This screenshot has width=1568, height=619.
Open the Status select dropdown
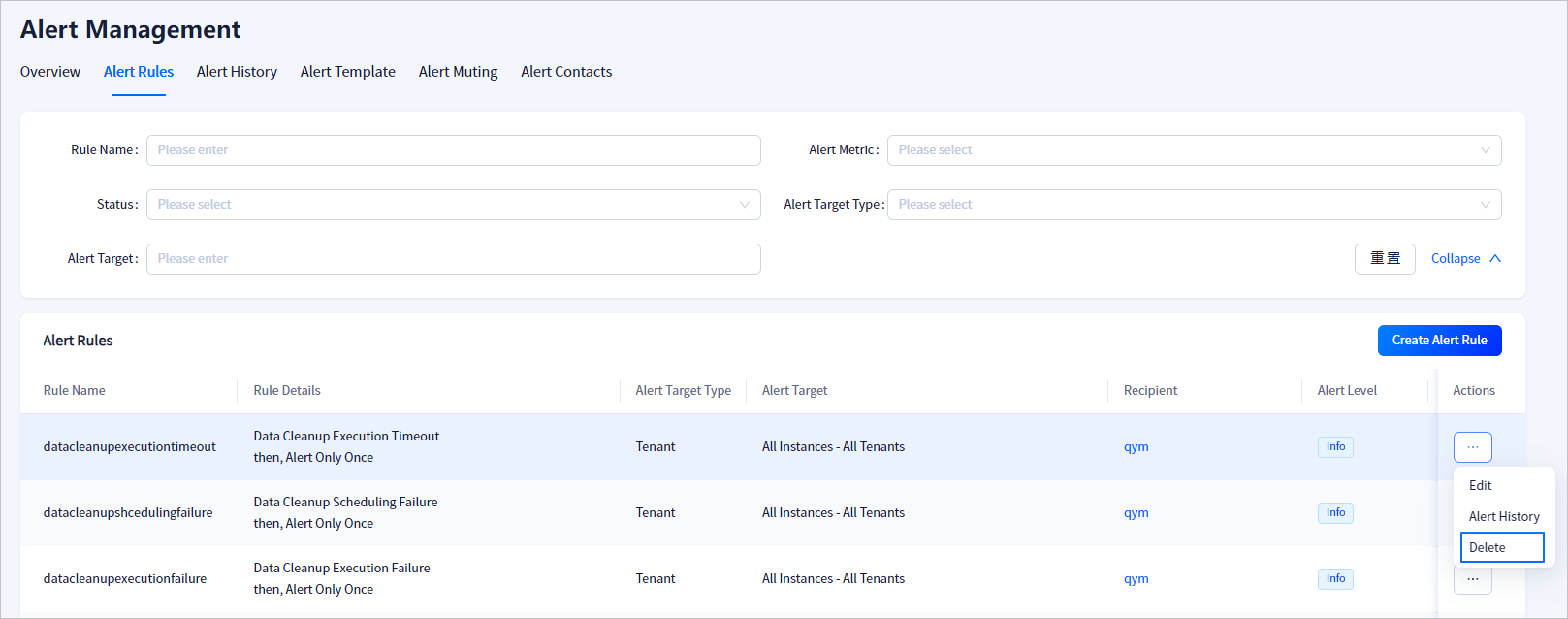tap(453, 205)
